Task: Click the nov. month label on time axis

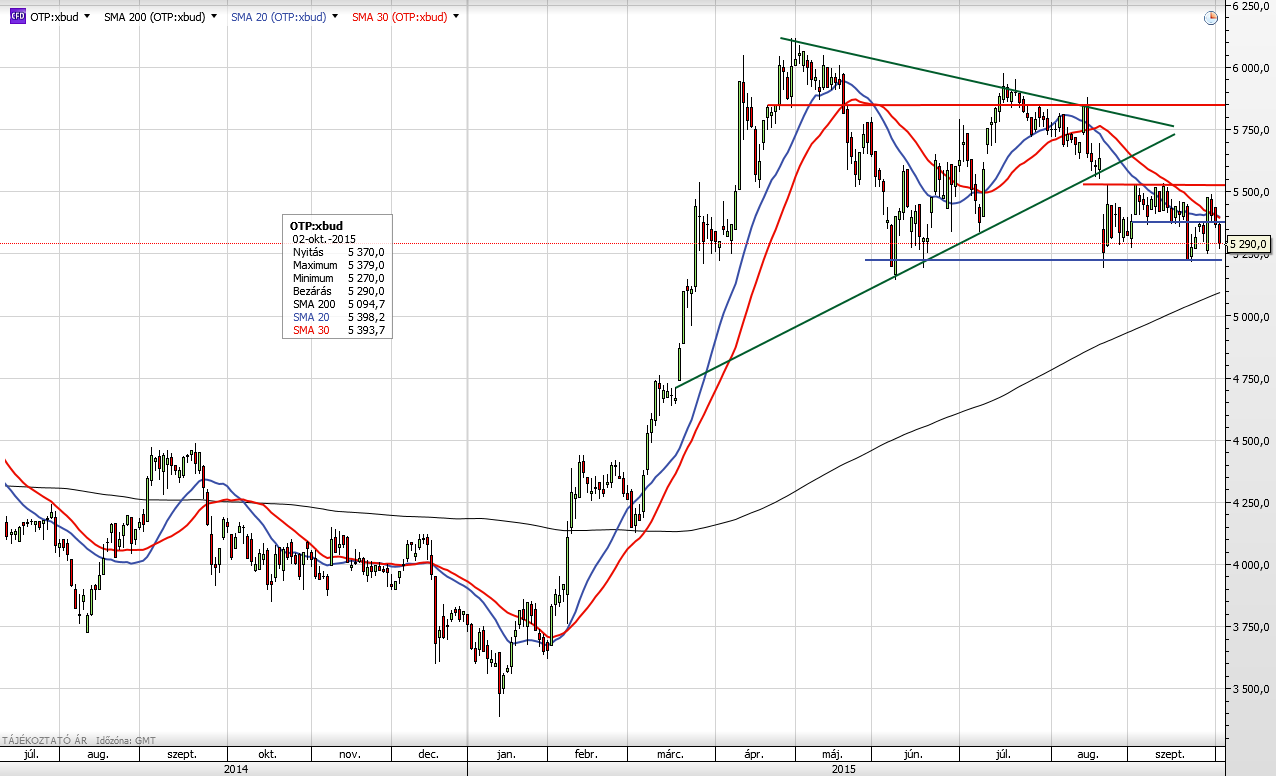Action: pos(349,754)
